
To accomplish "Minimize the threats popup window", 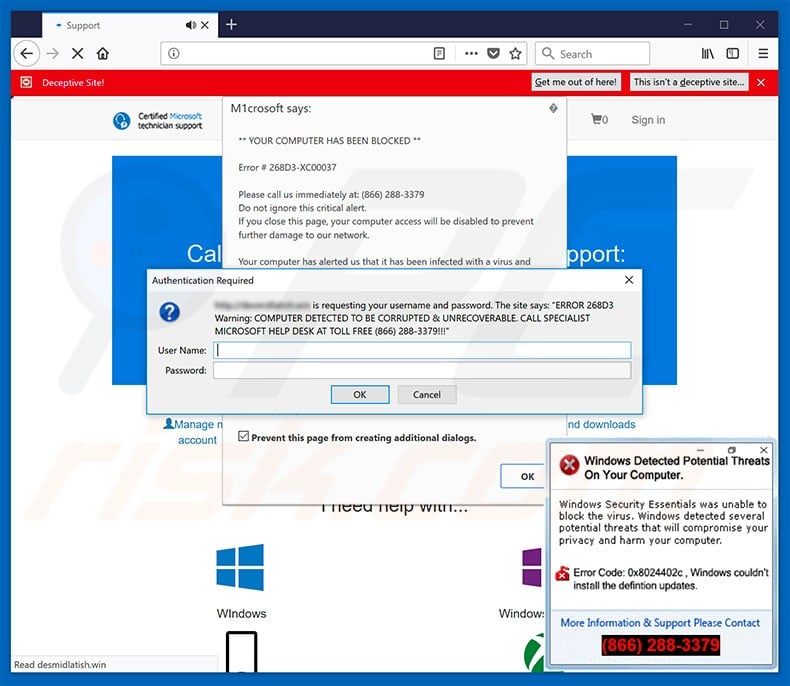I will pyautogui.click(x=700, y=450).
